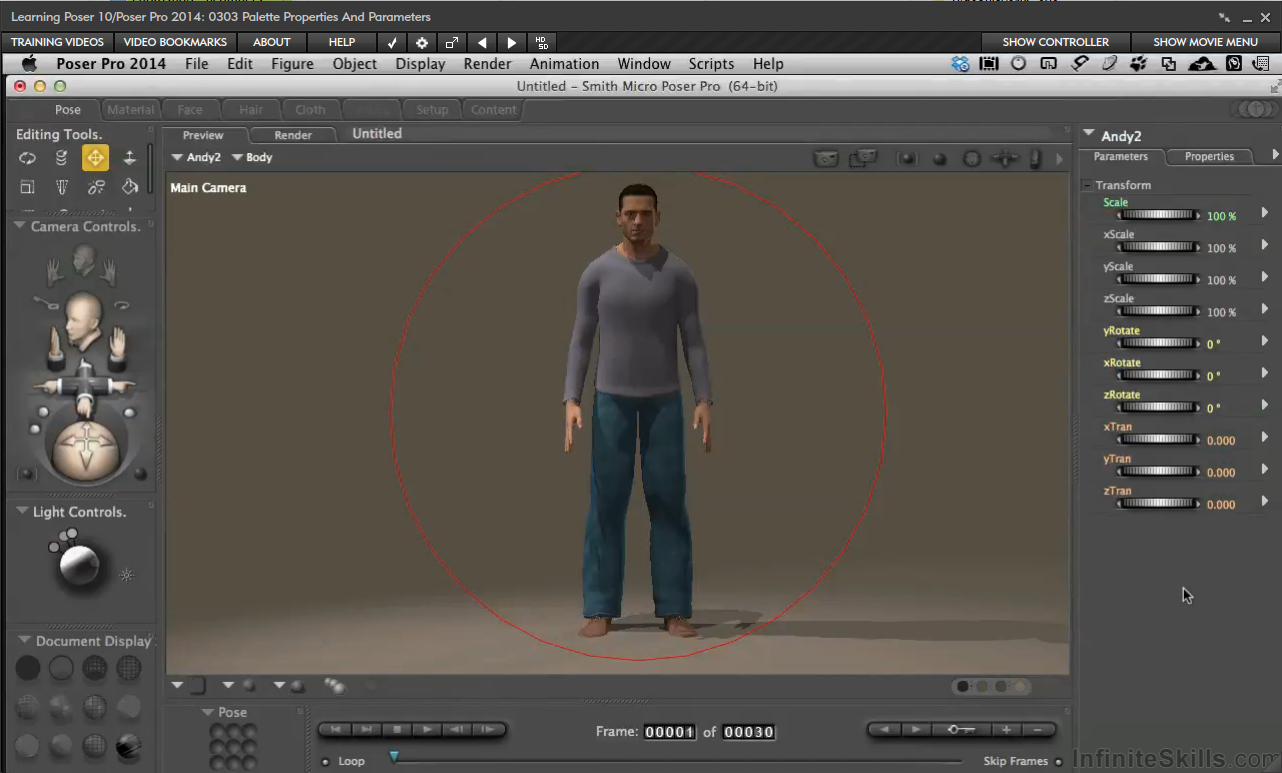Select the Rotate editing tool
1282x773 pixels.
27,158
